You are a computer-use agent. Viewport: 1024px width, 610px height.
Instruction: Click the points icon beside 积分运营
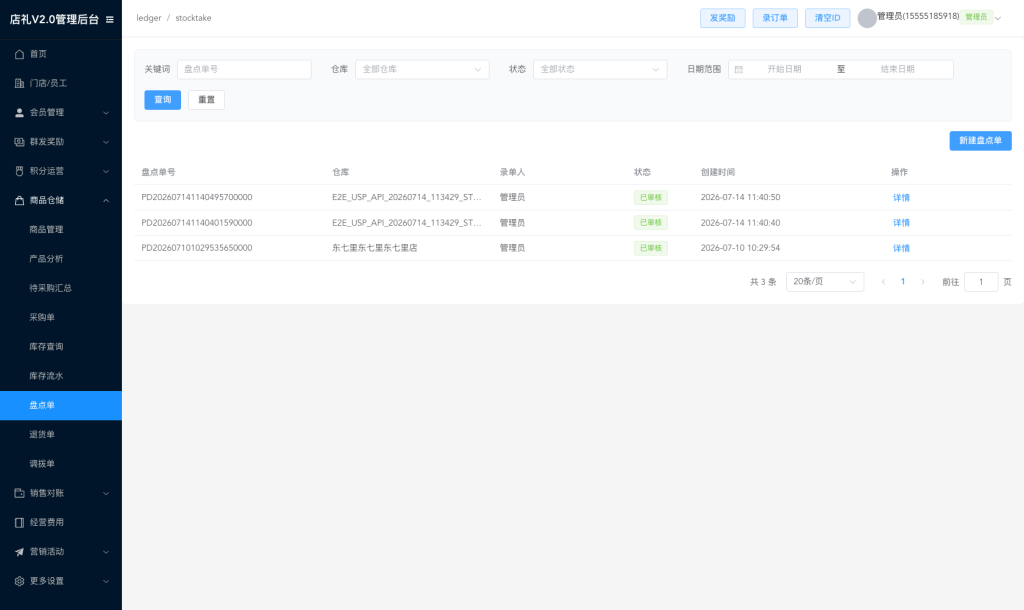click(20, 171)
